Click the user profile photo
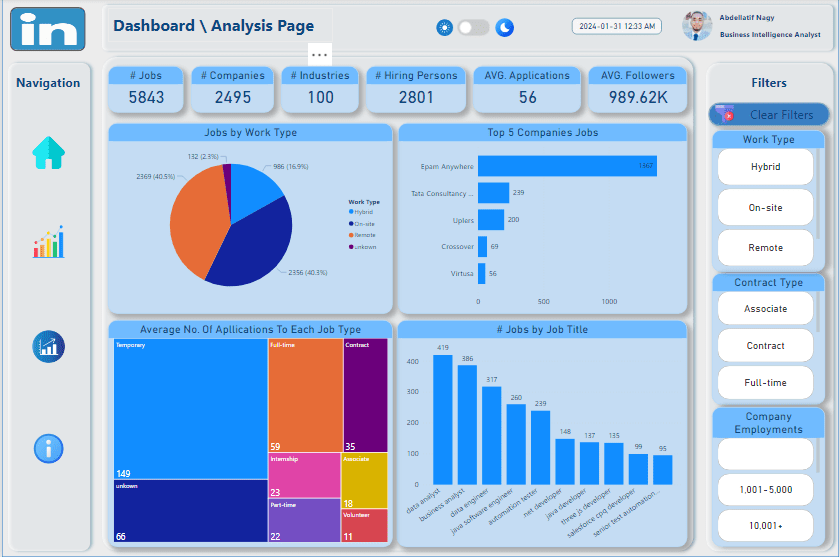Viewport: 840px width, 557px height. click(x=697, y=26)
